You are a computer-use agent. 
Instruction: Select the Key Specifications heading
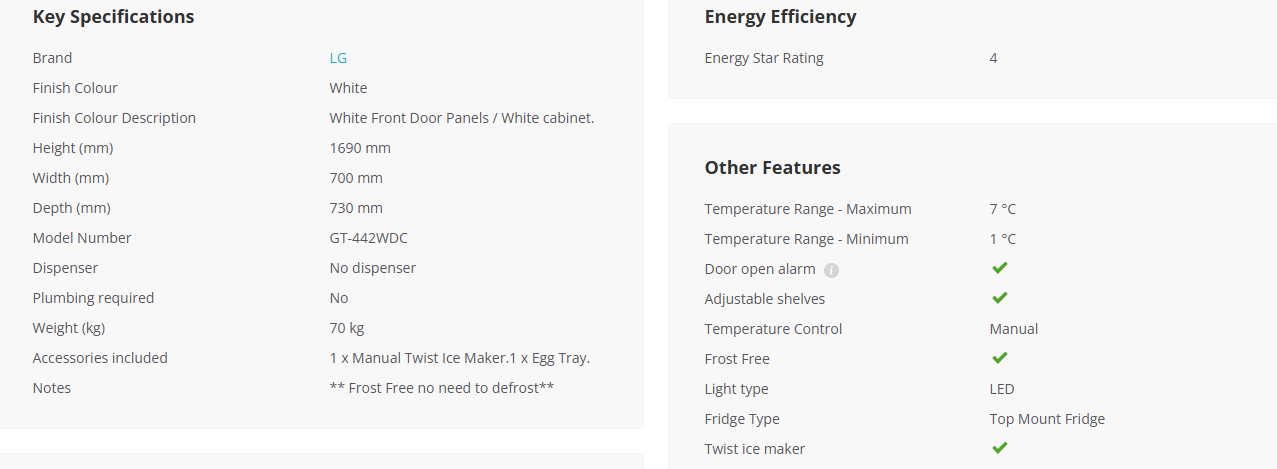113,17
